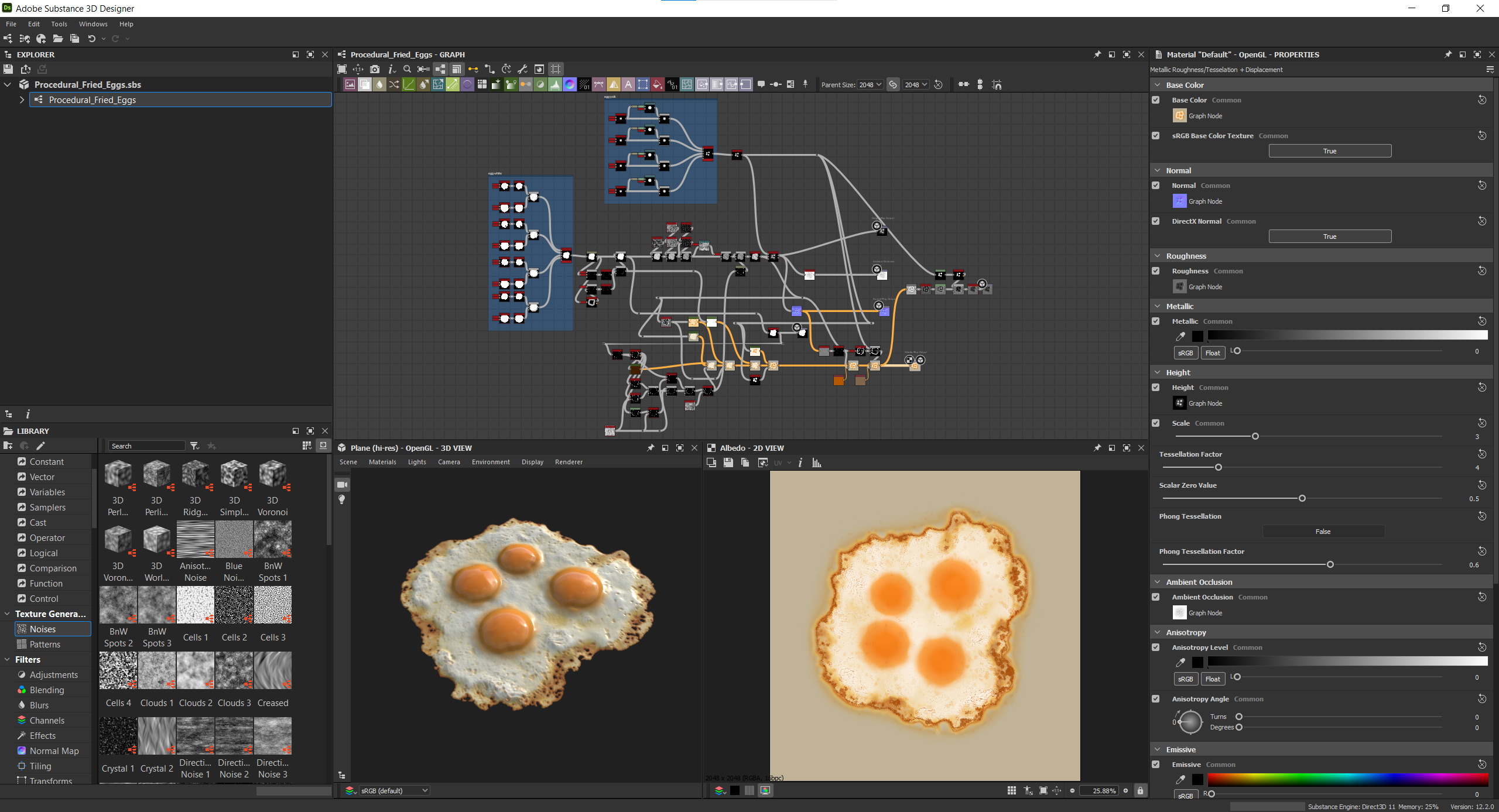Click the HSL color wheel node icon
This screenshot has height=812, width=1499.
[x=570, y=84]
